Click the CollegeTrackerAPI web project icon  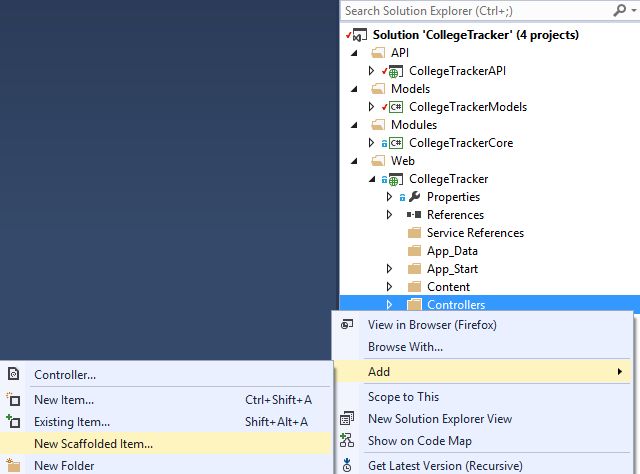pyautogui.click(x=396, y=72)
